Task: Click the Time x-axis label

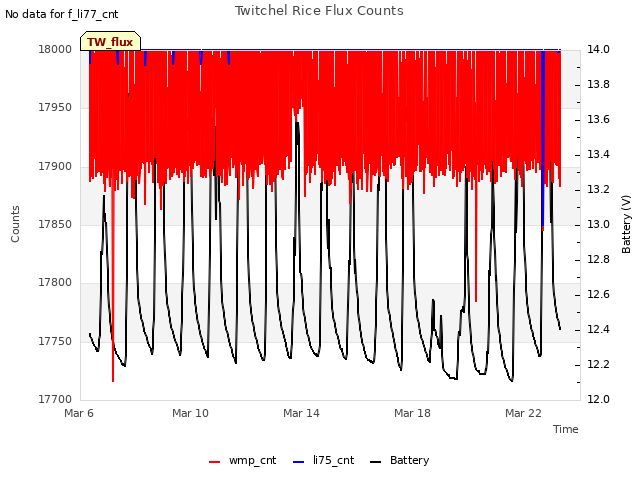Action: click(x=566, y=429)
